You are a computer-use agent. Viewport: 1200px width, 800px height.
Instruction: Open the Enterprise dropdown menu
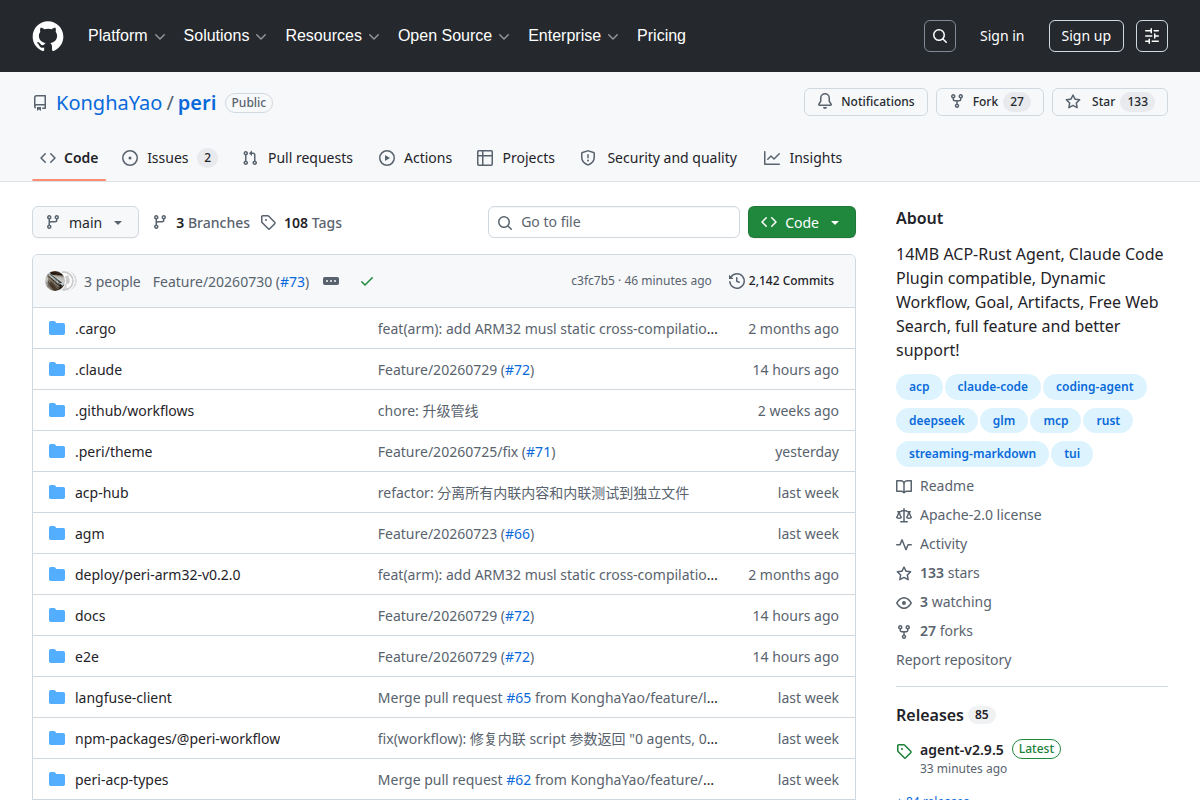click(573, 36)
